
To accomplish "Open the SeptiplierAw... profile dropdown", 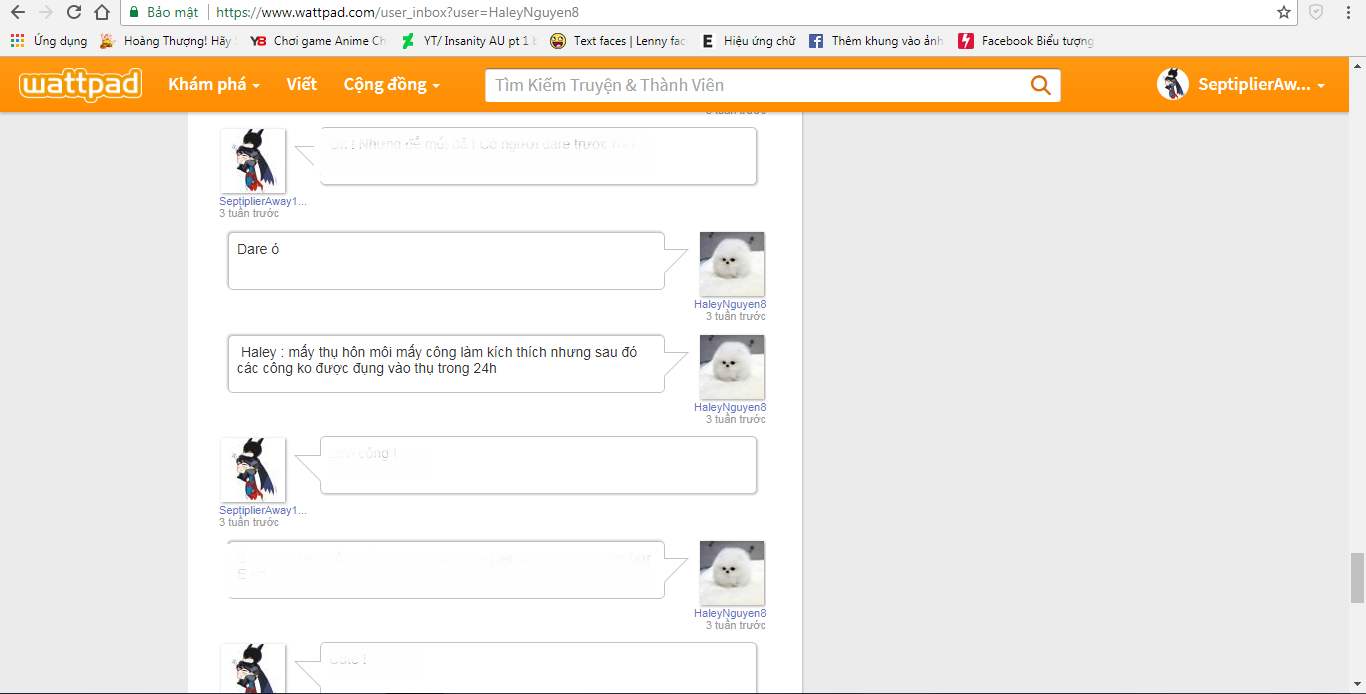I will [x=1242, y=85].
